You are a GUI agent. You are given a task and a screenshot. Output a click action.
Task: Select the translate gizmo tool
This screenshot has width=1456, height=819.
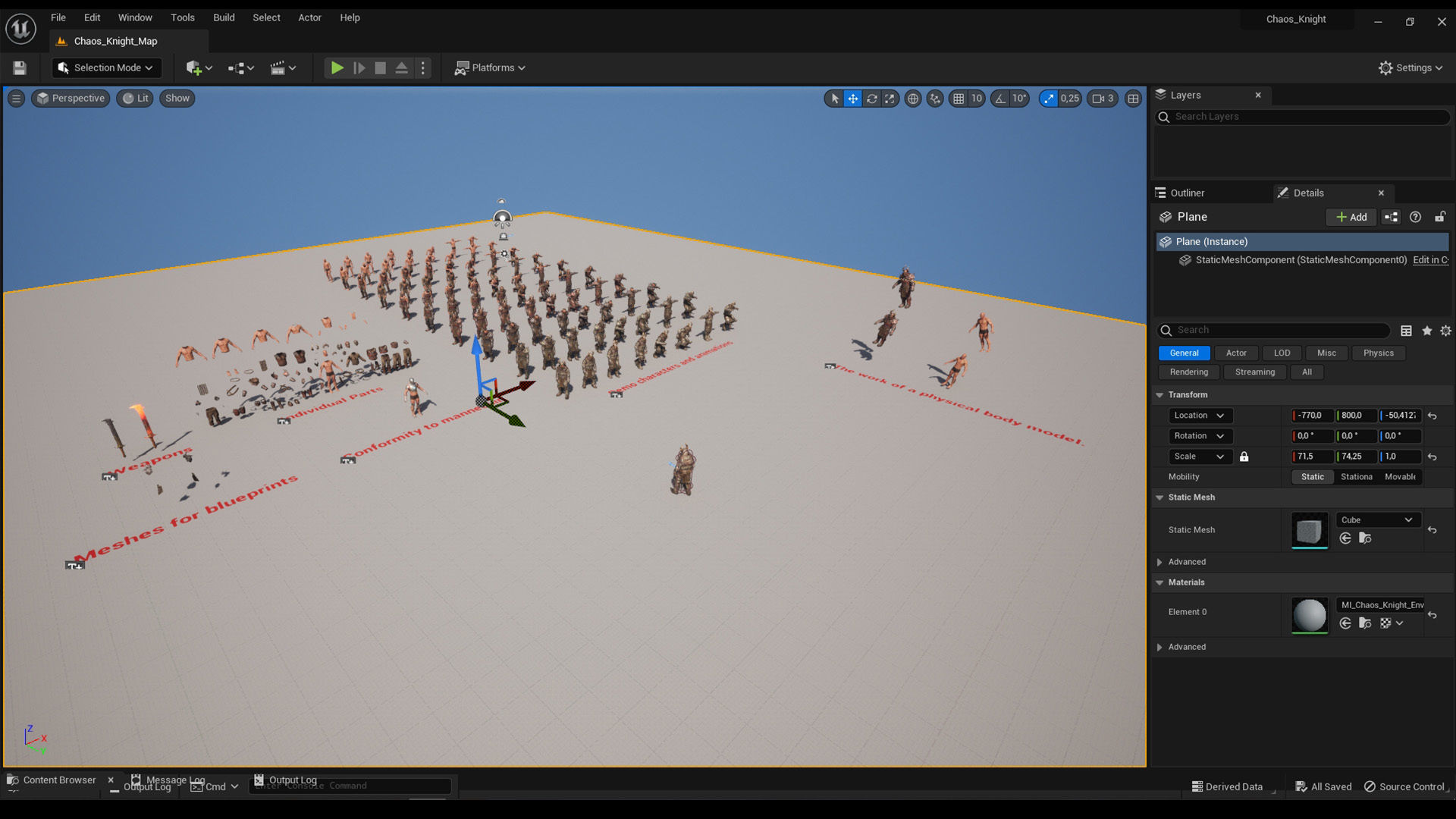click(852, 98)
